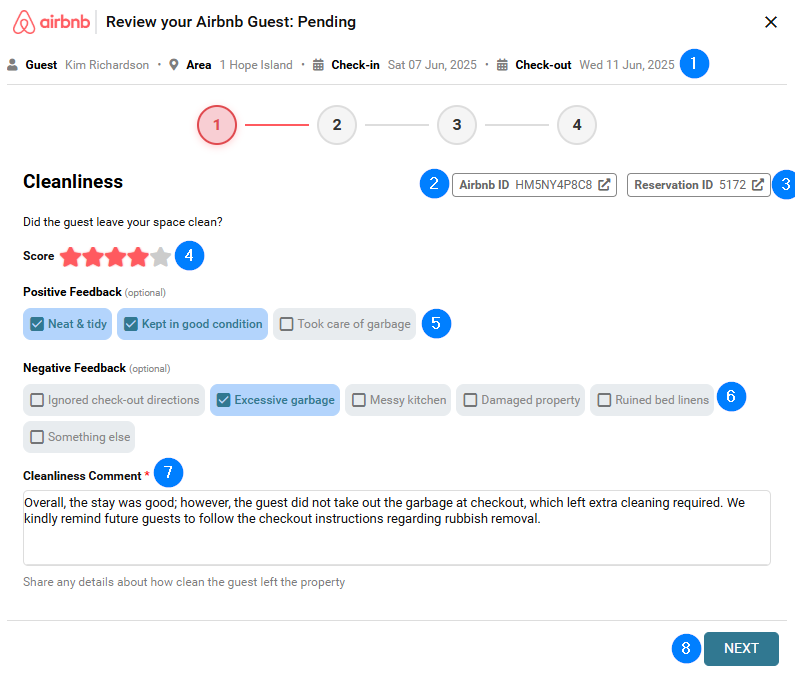Set score to the fifth star

click(161, 257)
